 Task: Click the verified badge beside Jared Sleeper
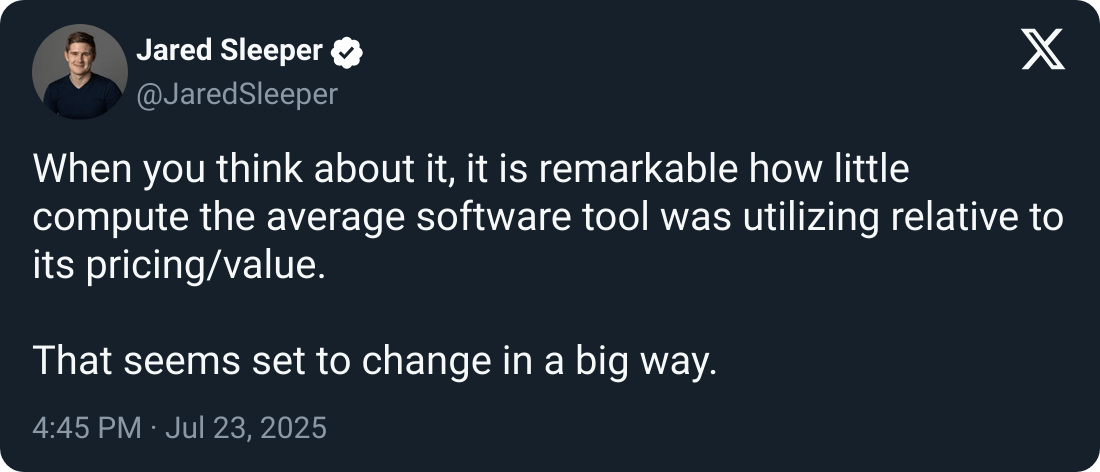pyautogui.click(x=347, y=53)
